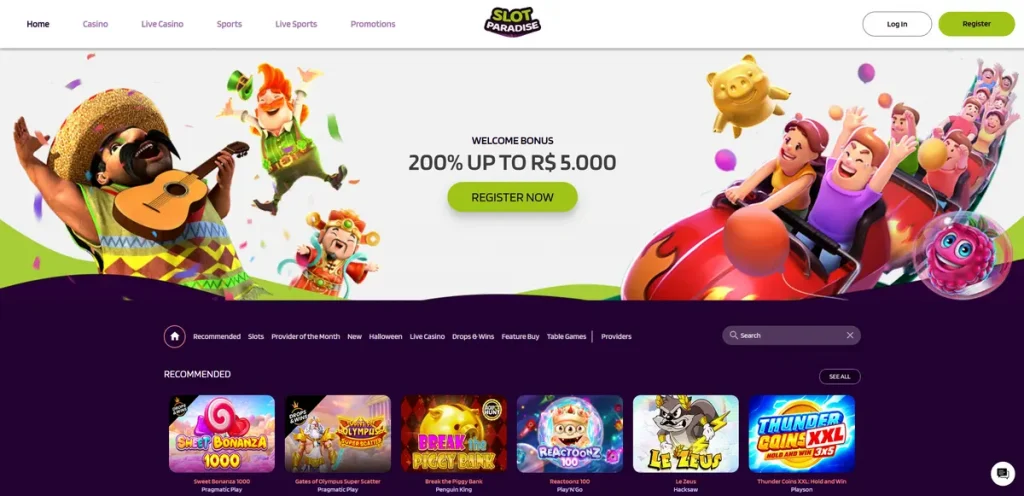Go to the Casino menu item
Screen dimensions: 1024x496
[x=95, y=24]
